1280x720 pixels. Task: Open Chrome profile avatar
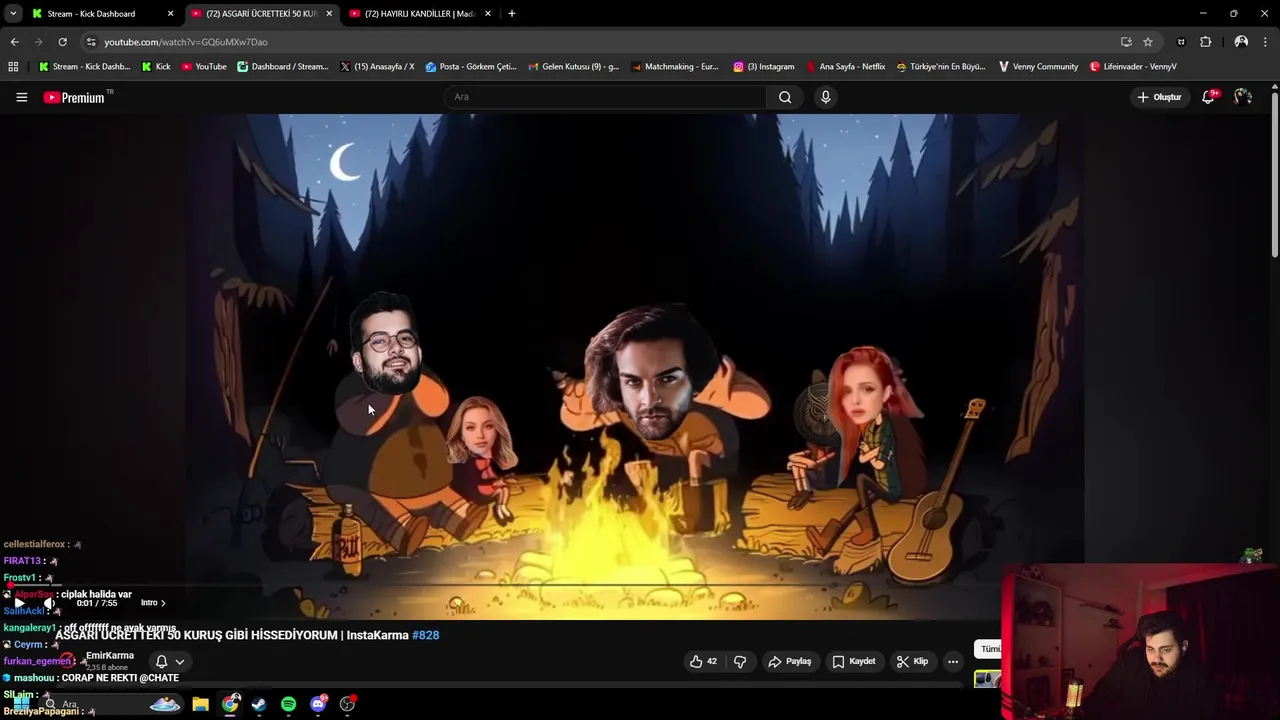tap(1241, 42)
